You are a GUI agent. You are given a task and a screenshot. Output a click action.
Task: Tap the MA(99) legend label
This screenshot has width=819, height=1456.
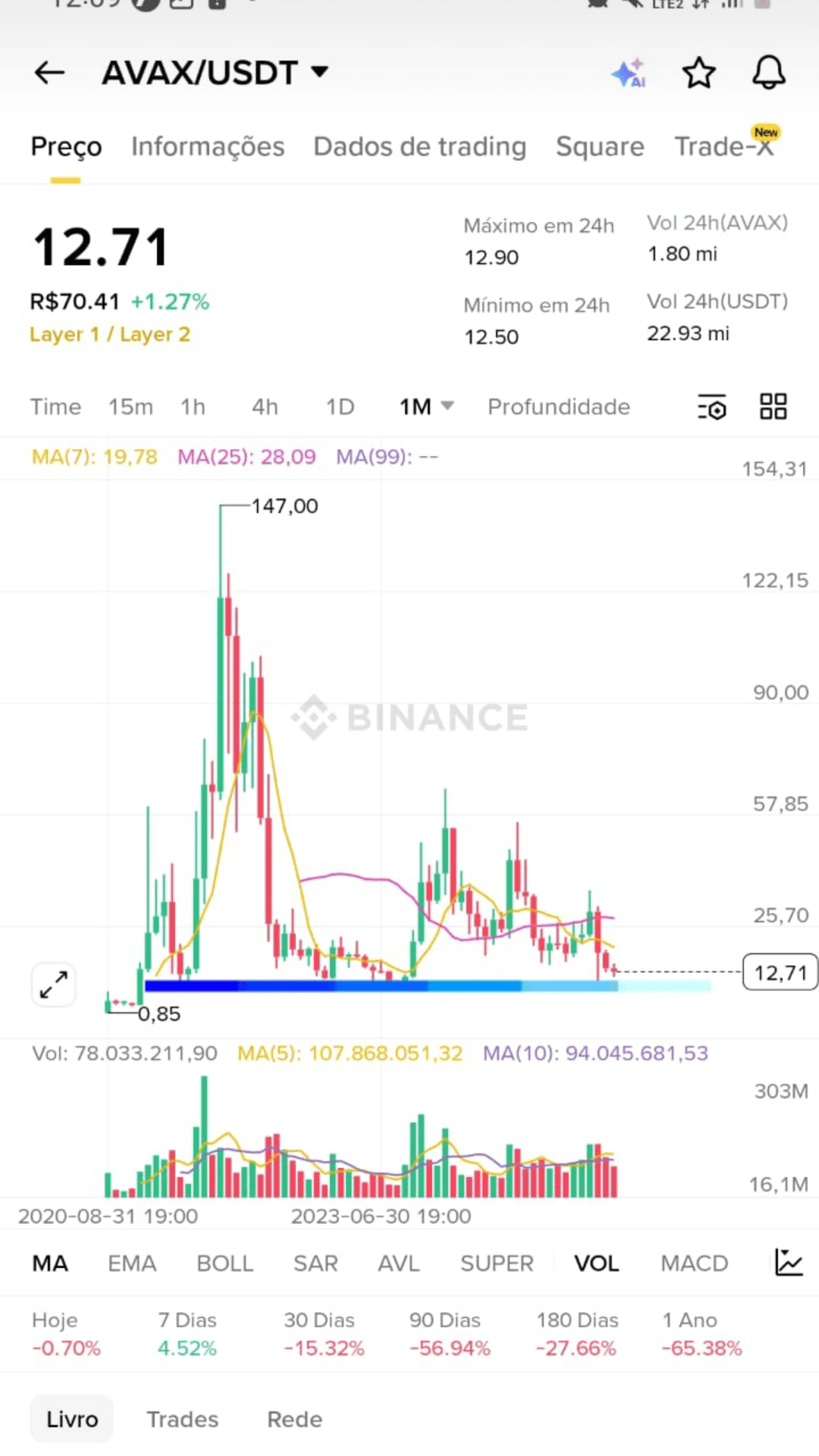point(388,457)
